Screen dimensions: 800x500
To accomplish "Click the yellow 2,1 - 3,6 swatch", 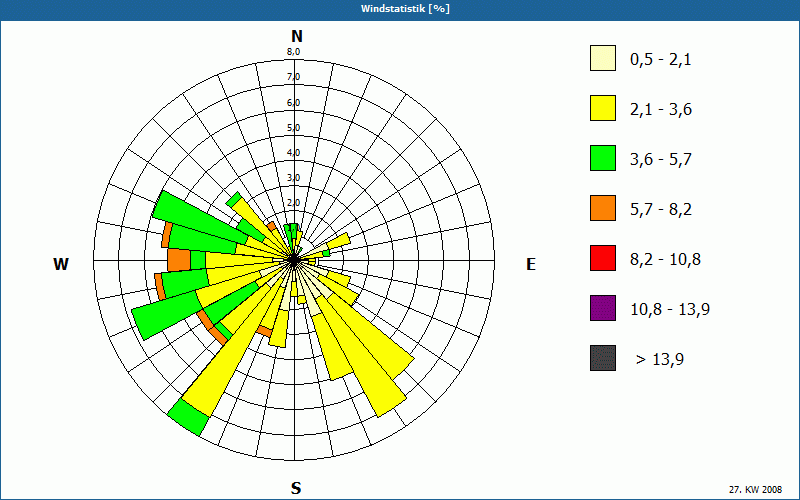I will click(x=603, y=108).
